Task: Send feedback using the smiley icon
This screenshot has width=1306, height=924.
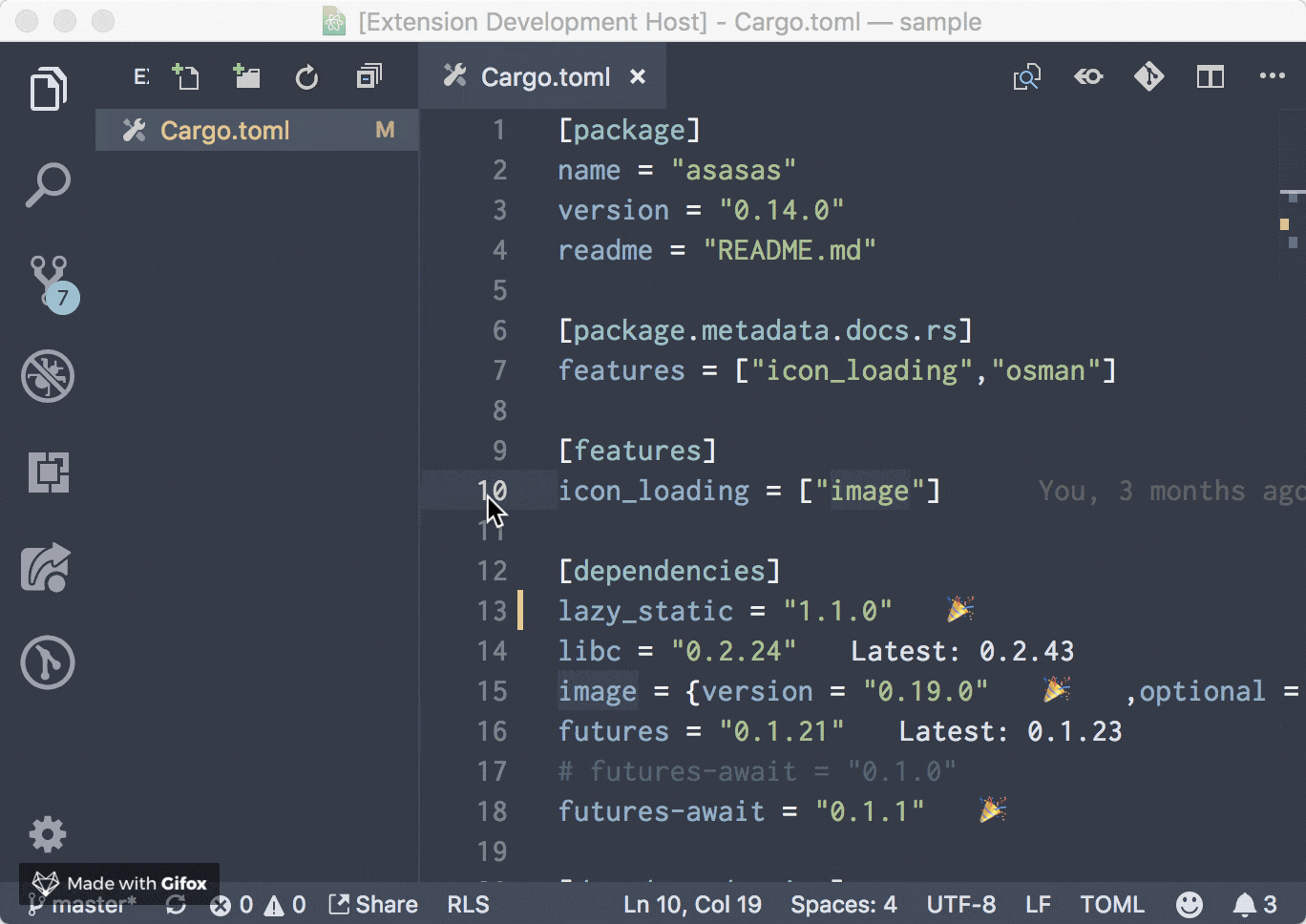Action: coord(1190,904)
